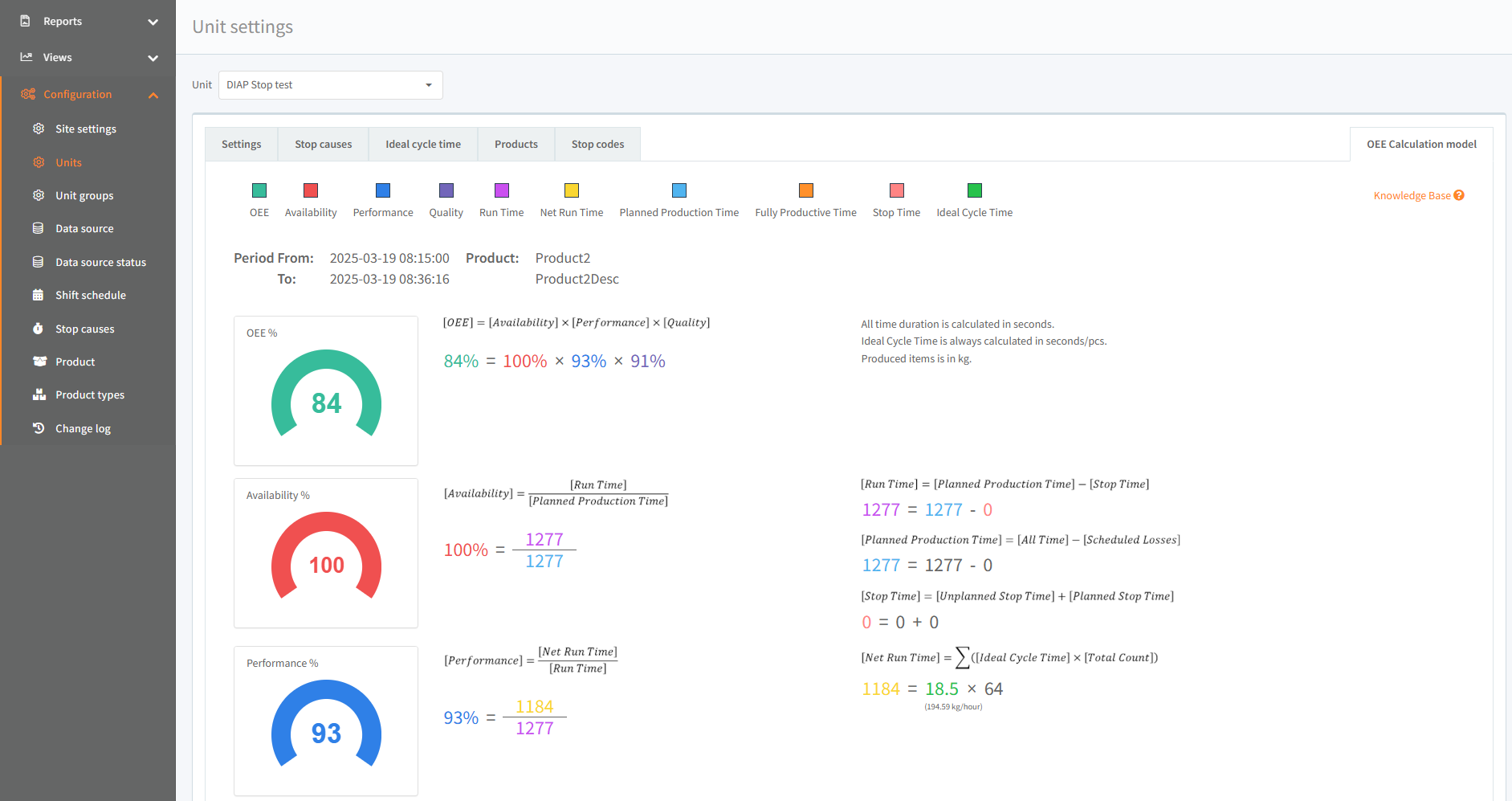
Task: Click the OEE green legend swatch
Action: (259, 190)
